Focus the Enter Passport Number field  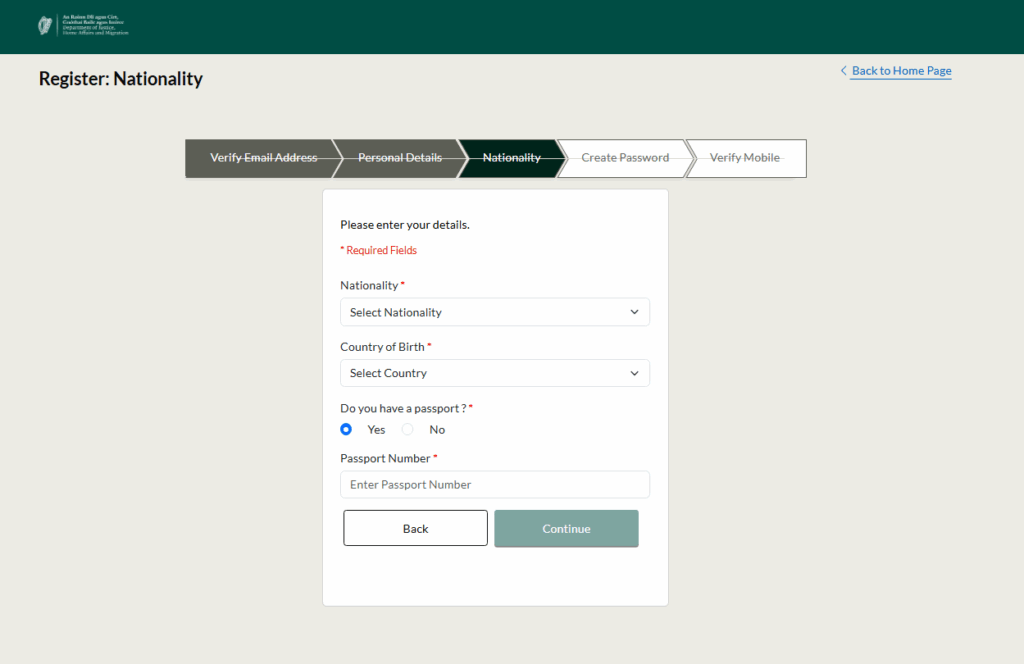494,484
